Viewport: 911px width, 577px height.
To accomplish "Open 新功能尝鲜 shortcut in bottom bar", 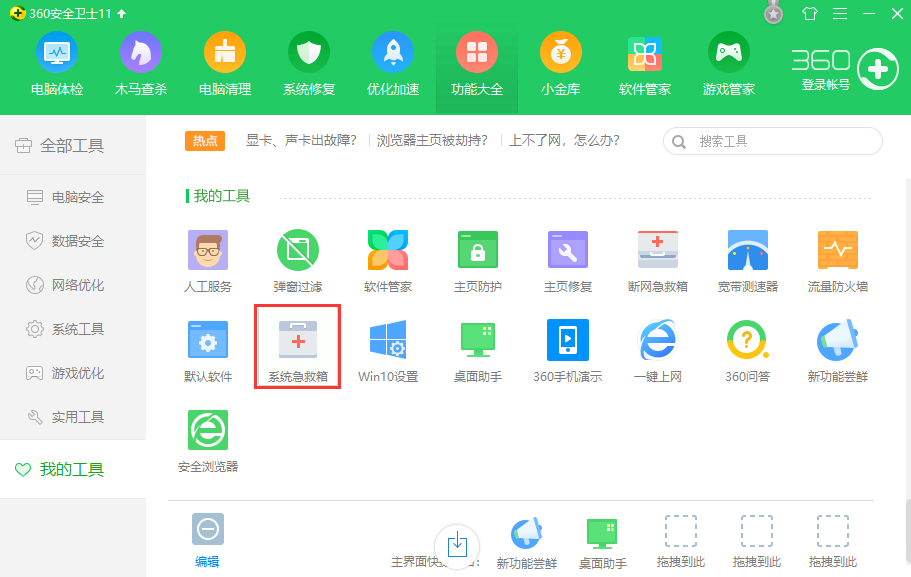I will (x=526, y=543).
